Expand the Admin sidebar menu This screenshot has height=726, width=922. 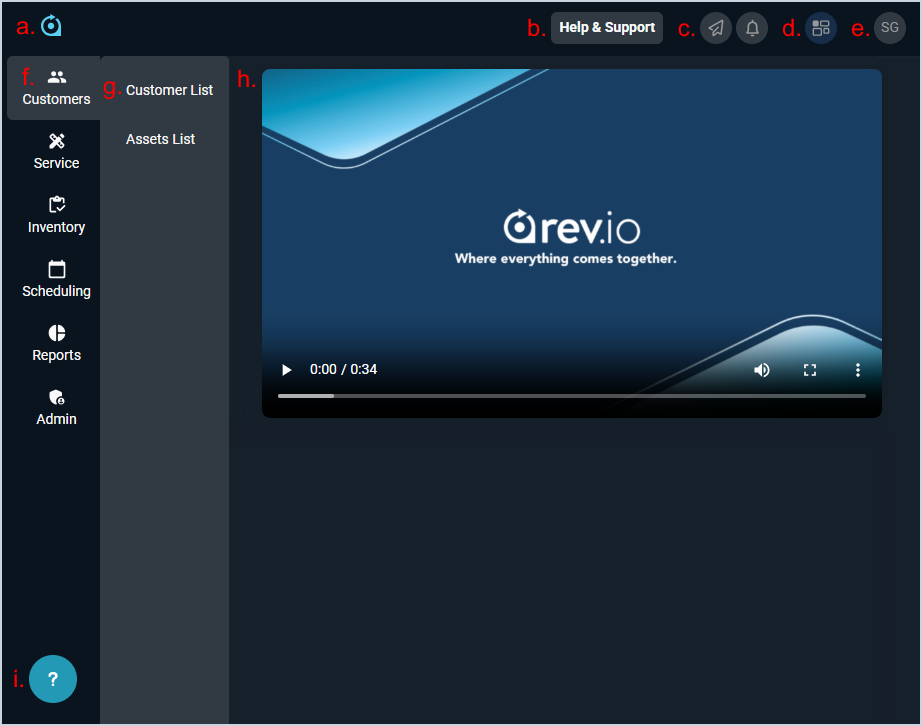coord(56,408)
